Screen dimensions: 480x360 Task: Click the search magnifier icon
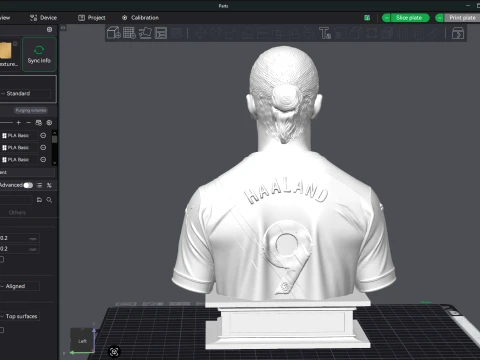pyautogui.click(x=49, y=200)
